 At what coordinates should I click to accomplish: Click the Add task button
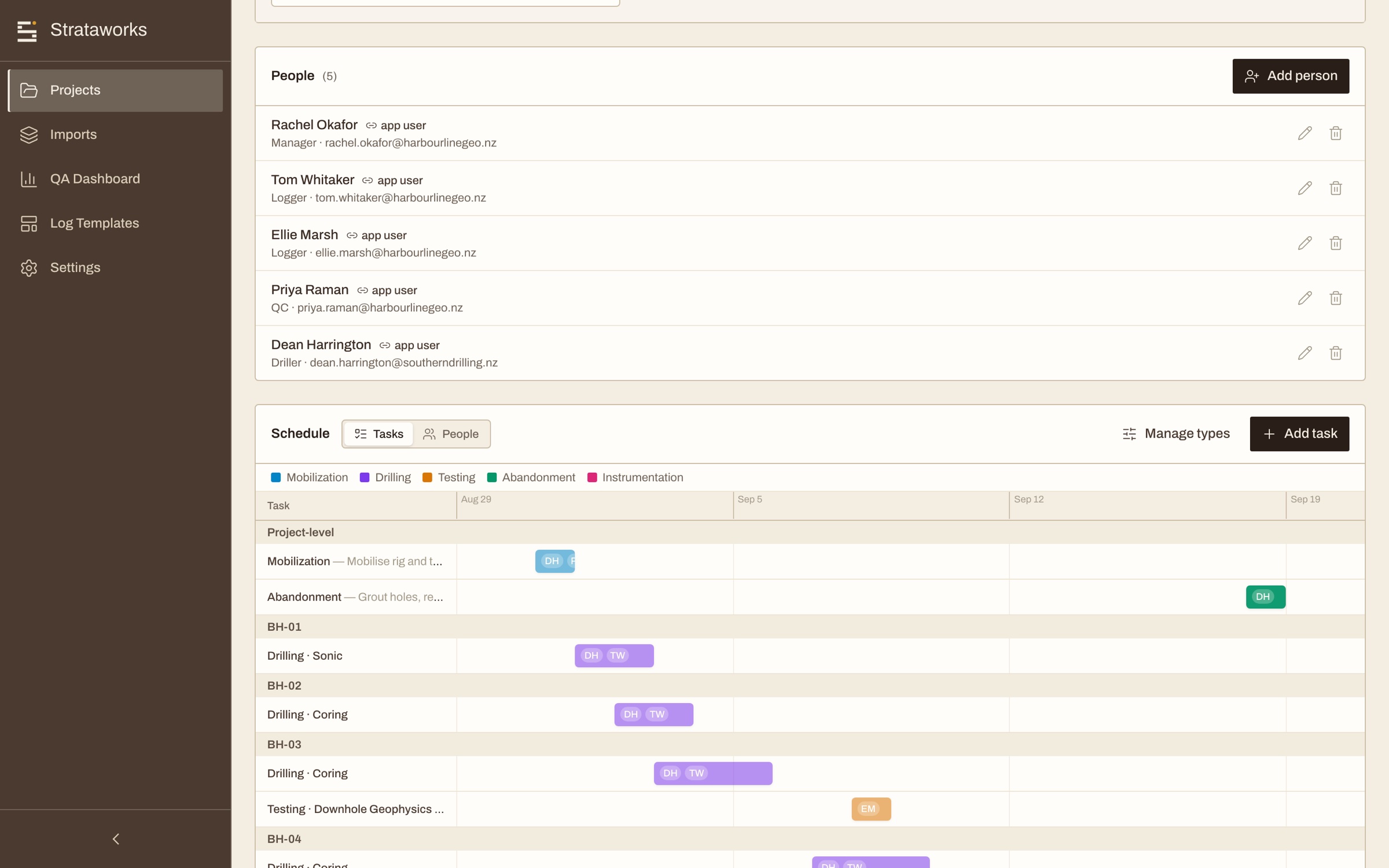click(1299, 434)
